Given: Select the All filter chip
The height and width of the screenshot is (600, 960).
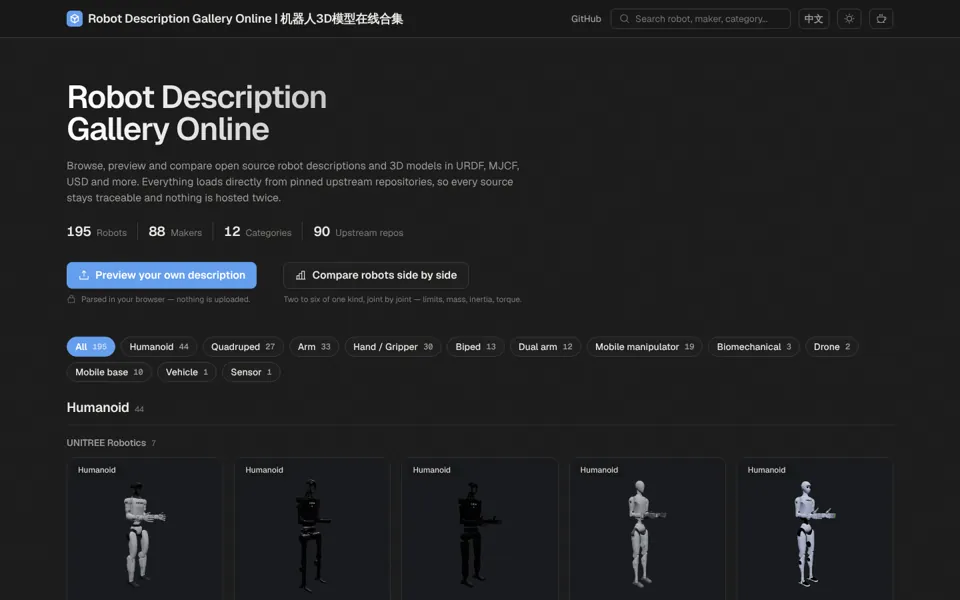Looking at the screenshot, I should (91, 347).
